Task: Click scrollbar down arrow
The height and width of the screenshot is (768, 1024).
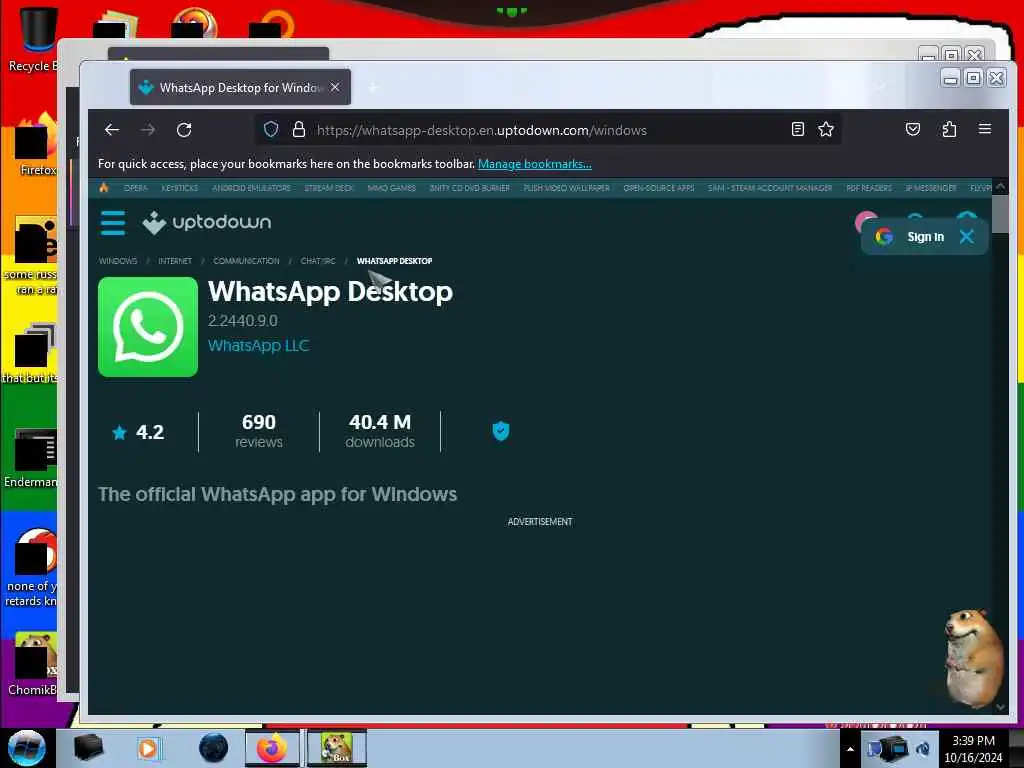Action: pyautogui.click(x=1000, y=707)
